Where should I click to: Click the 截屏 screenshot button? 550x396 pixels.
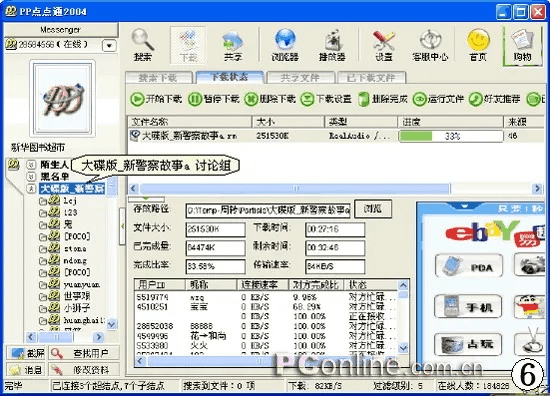pos(27,353)
